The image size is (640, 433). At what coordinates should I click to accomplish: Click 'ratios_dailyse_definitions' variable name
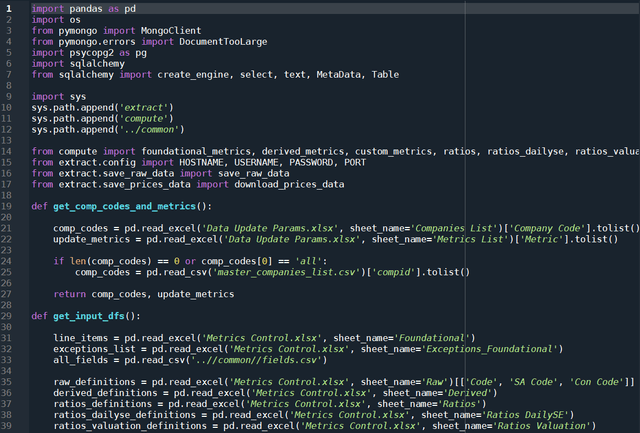[x=124, y=415]
